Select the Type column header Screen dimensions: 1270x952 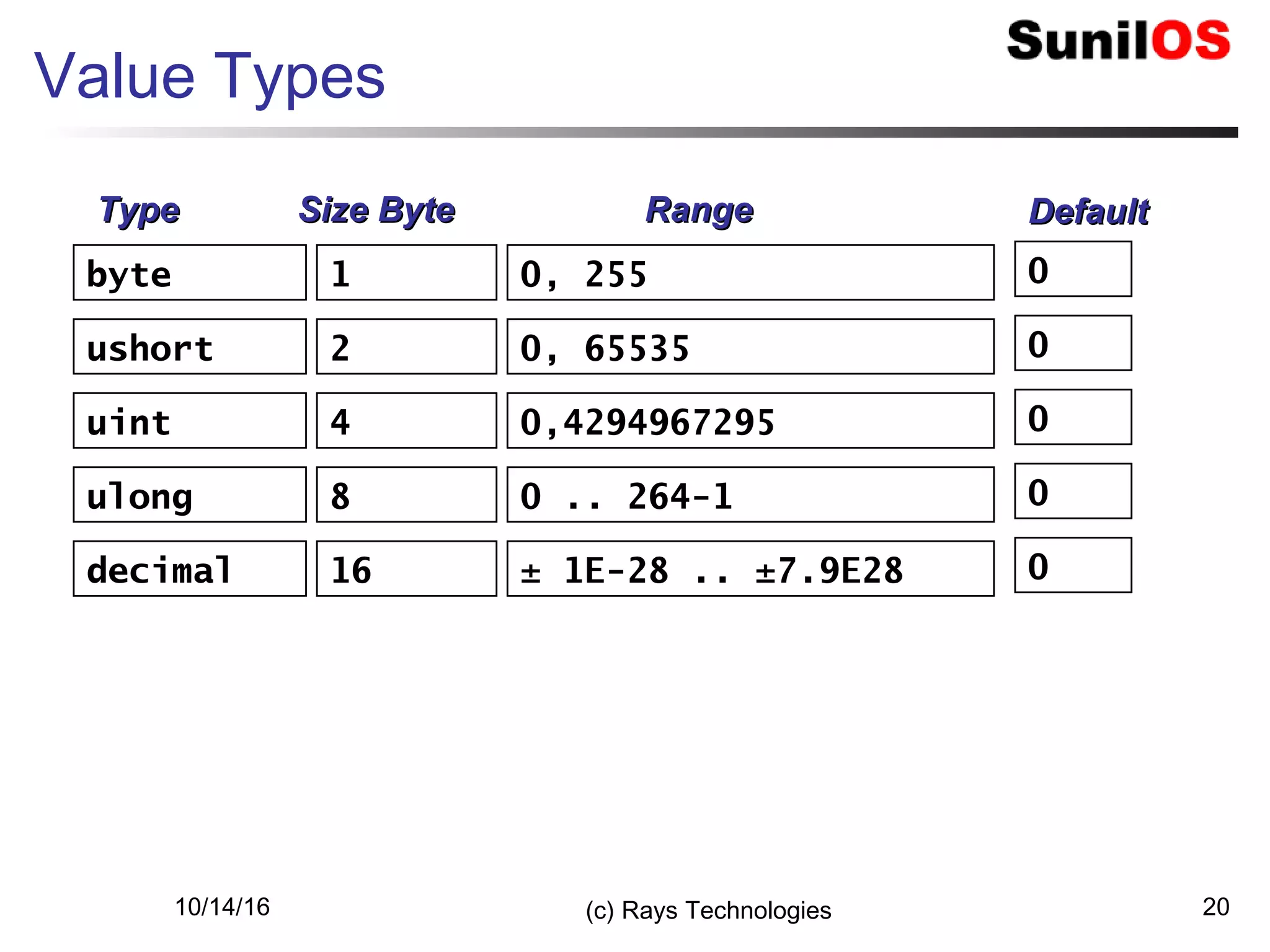click(x=140, y=210)
